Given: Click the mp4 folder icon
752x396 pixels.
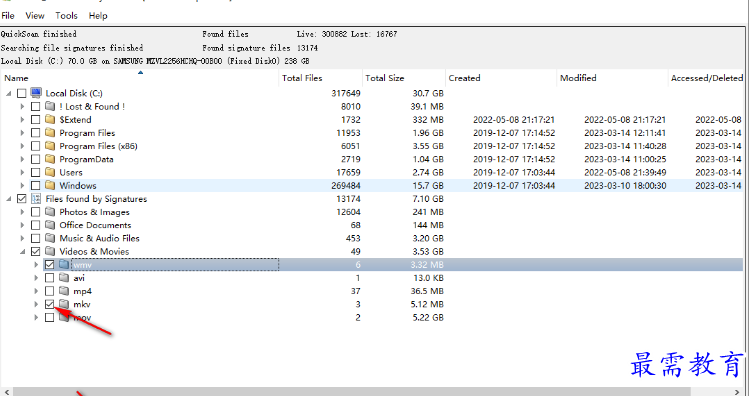Looking at the screenshot, I should coord(64,291).
